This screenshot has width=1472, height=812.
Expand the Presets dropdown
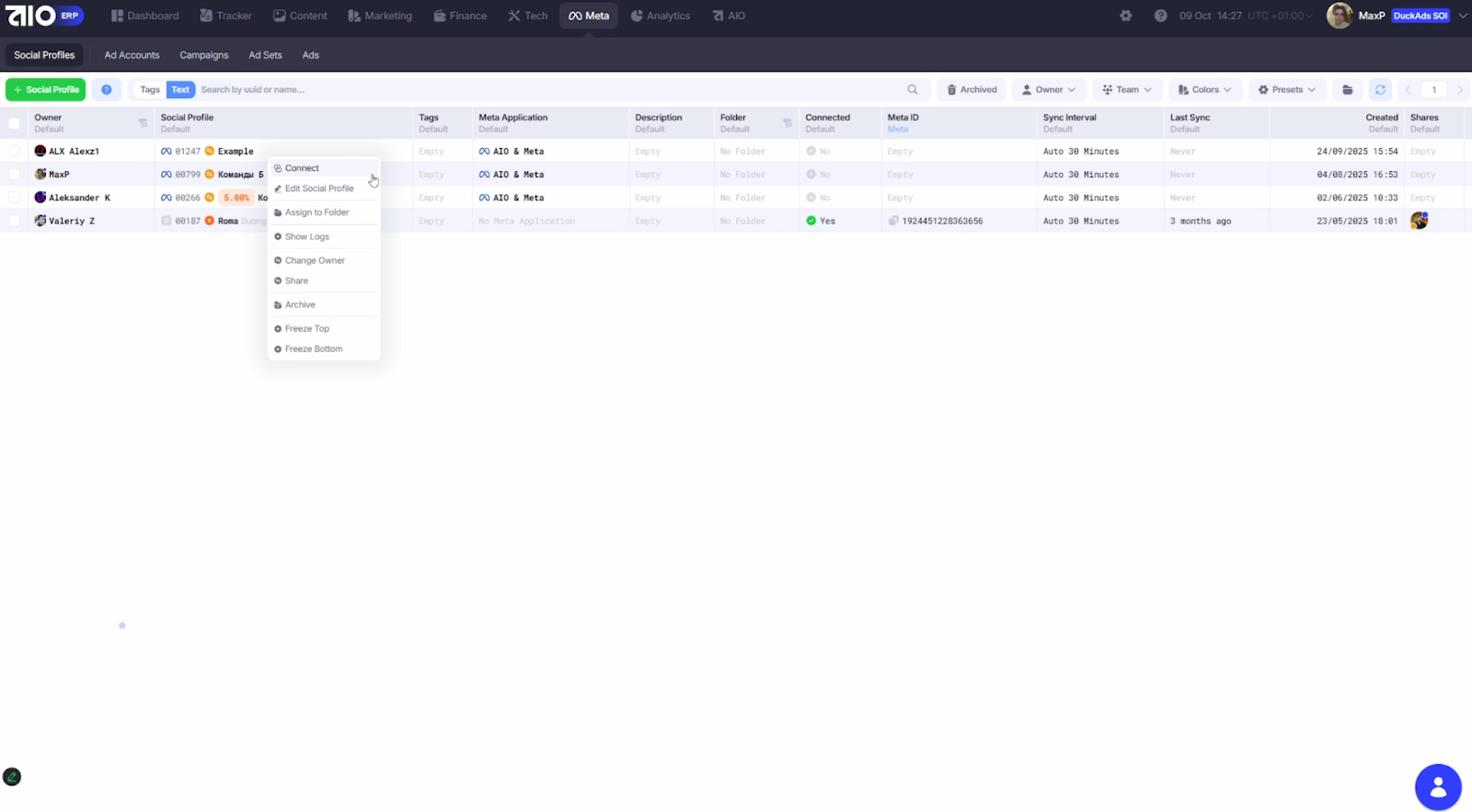(1286, 90)
